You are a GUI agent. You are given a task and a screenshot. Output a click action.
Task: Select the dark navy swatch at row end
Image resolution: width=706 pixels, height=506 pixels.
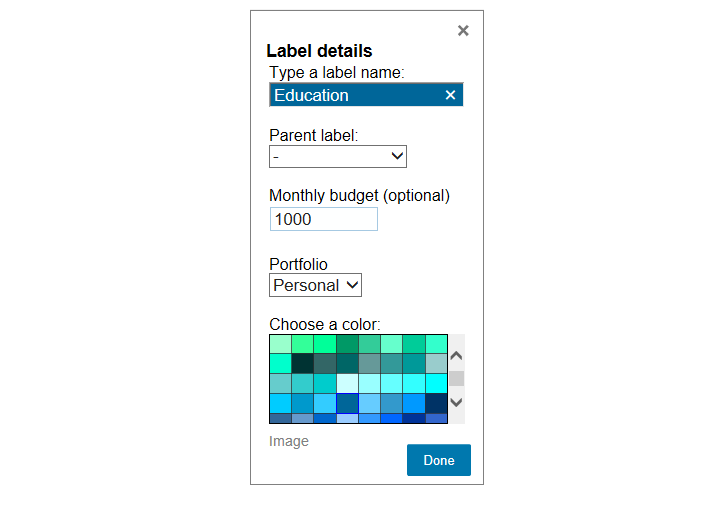coord(436,403)
